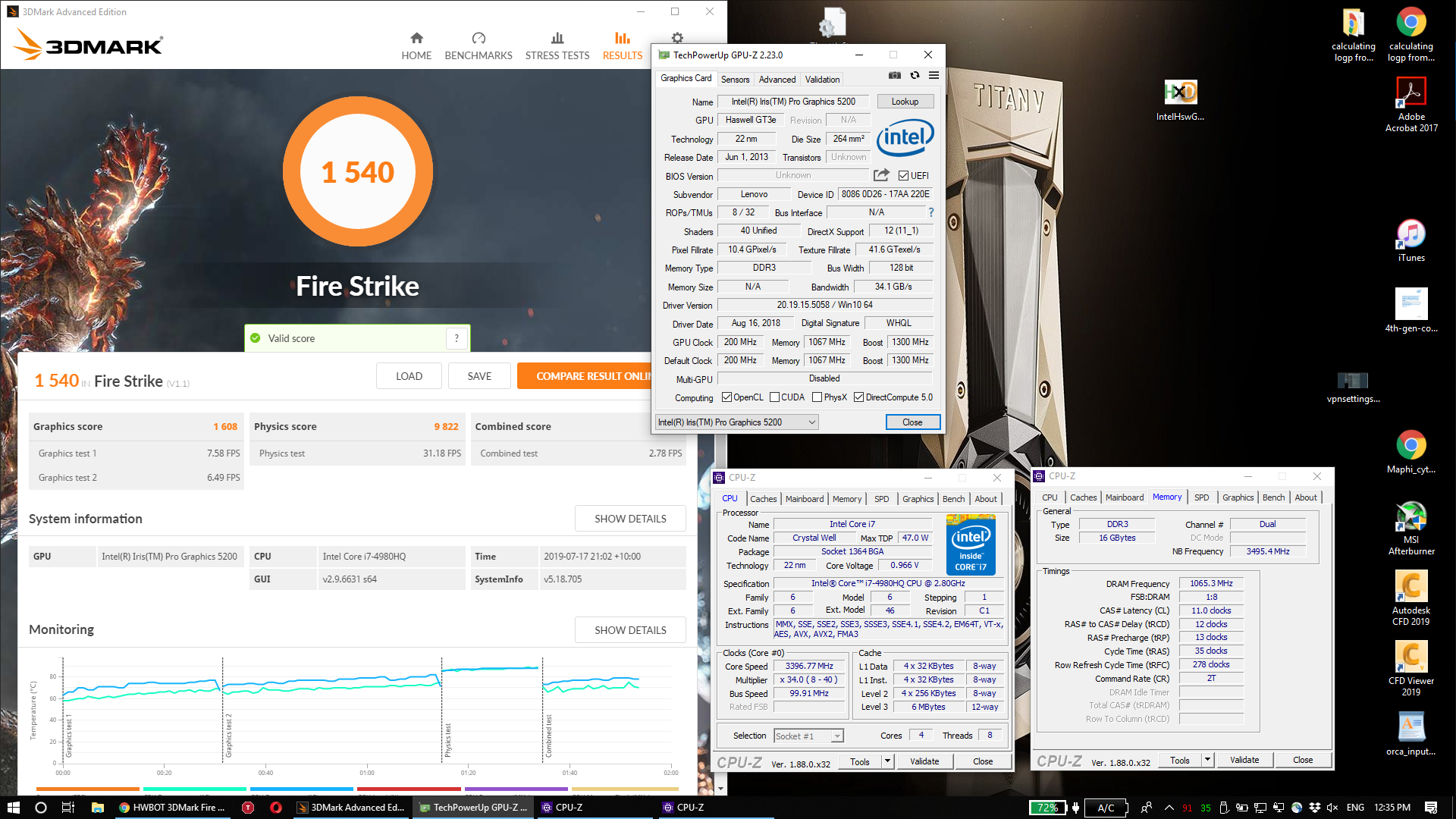Expand the Tools arrow in the Memory tab CPU-Z window
This screenshot has height=819, width=1456.
tap(1207, 760)
